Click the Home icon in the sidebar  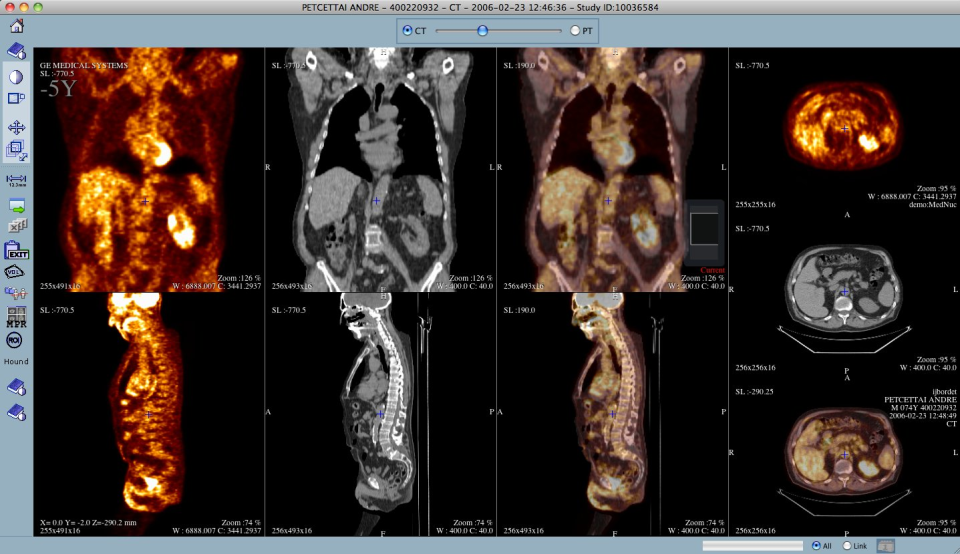(x=16, y=26)
